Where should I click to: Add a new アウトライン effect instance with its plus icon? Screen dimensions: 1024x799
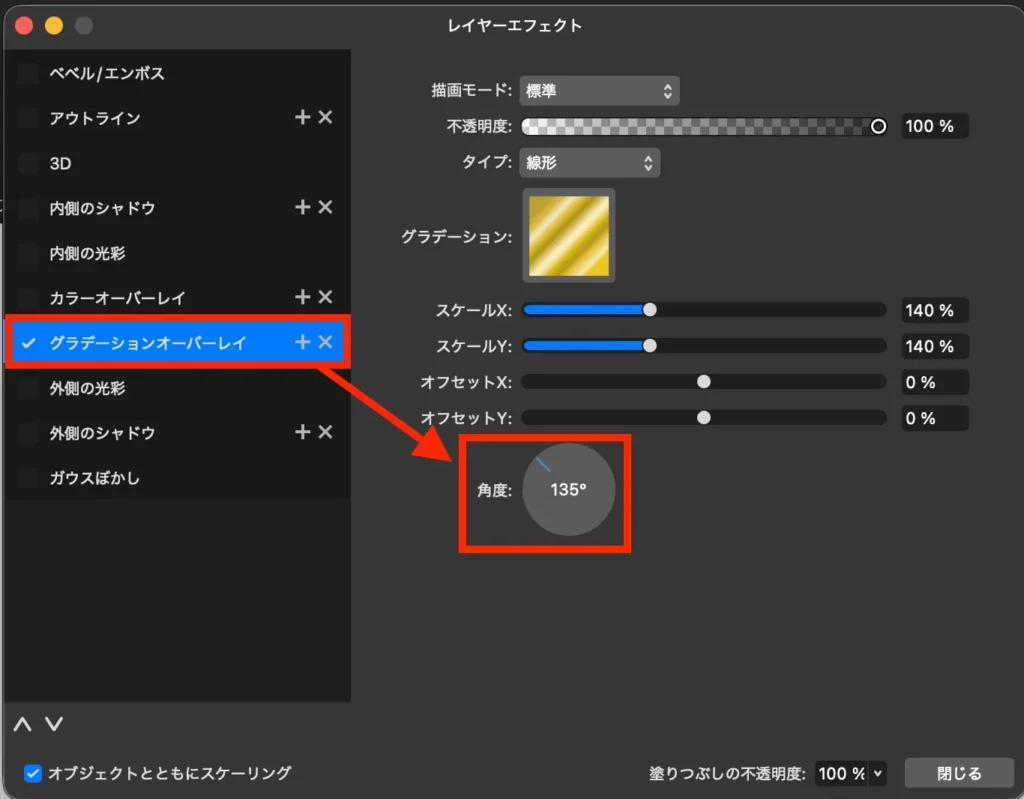pyautogui.click(x=302, y=117)
